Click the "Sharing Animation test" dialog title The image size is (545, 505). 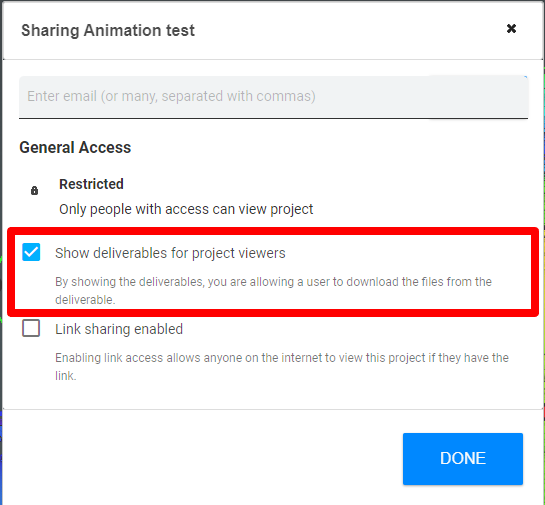[x=108, y=30]
